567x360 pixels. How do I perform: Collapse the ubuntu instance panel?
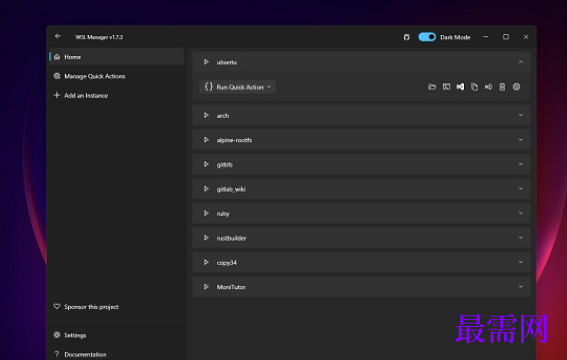click(x=521, y=62)
